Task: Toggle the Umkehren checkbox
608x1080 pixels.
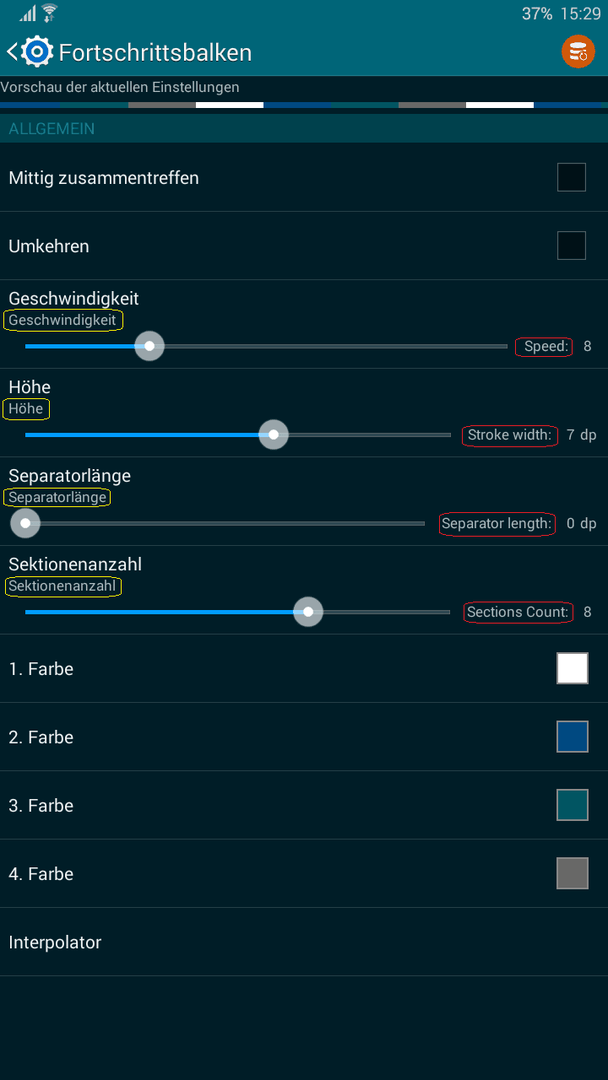Action: click(572, 245)
